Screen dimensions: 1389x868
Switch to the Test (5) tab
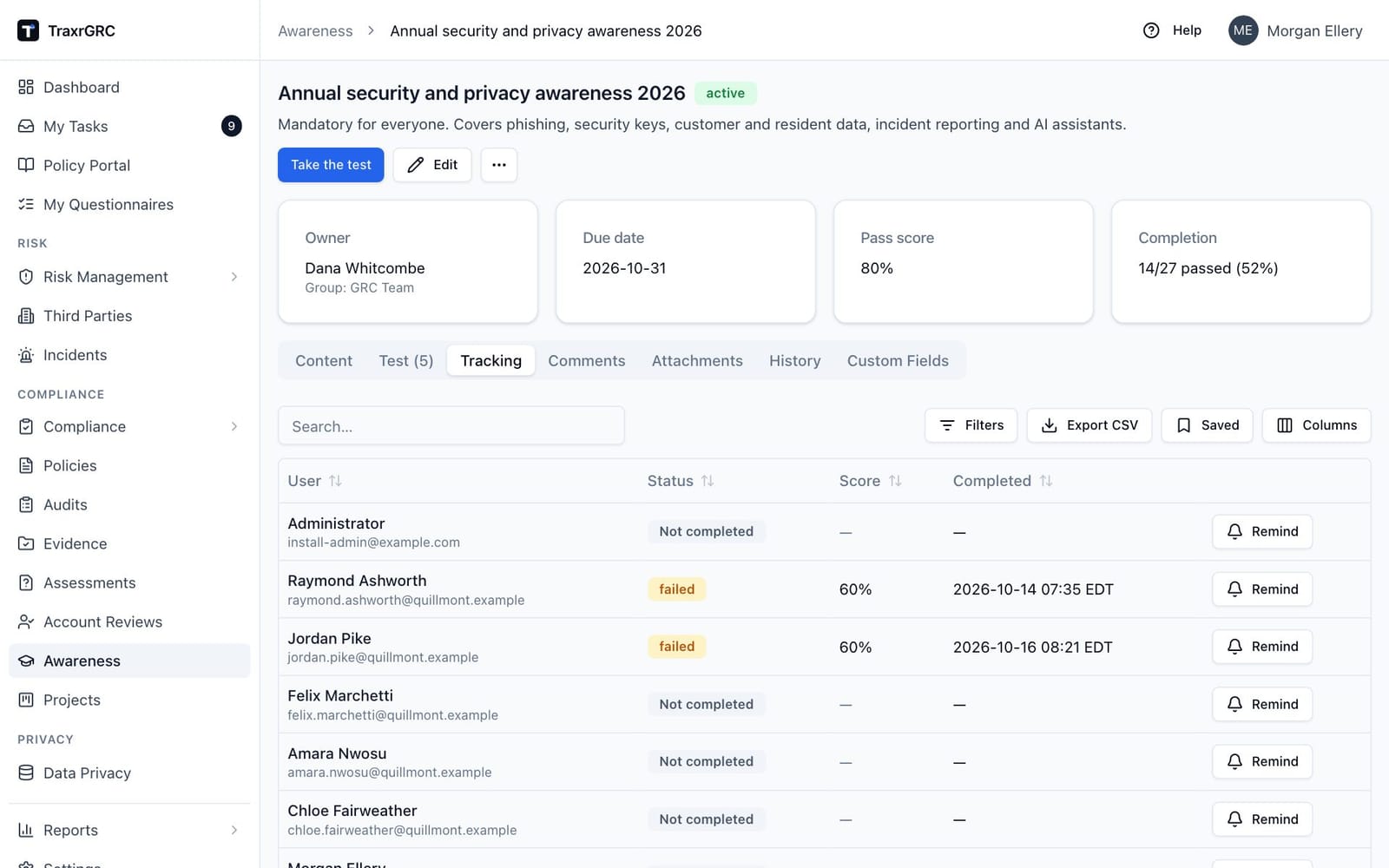point(406,360)
